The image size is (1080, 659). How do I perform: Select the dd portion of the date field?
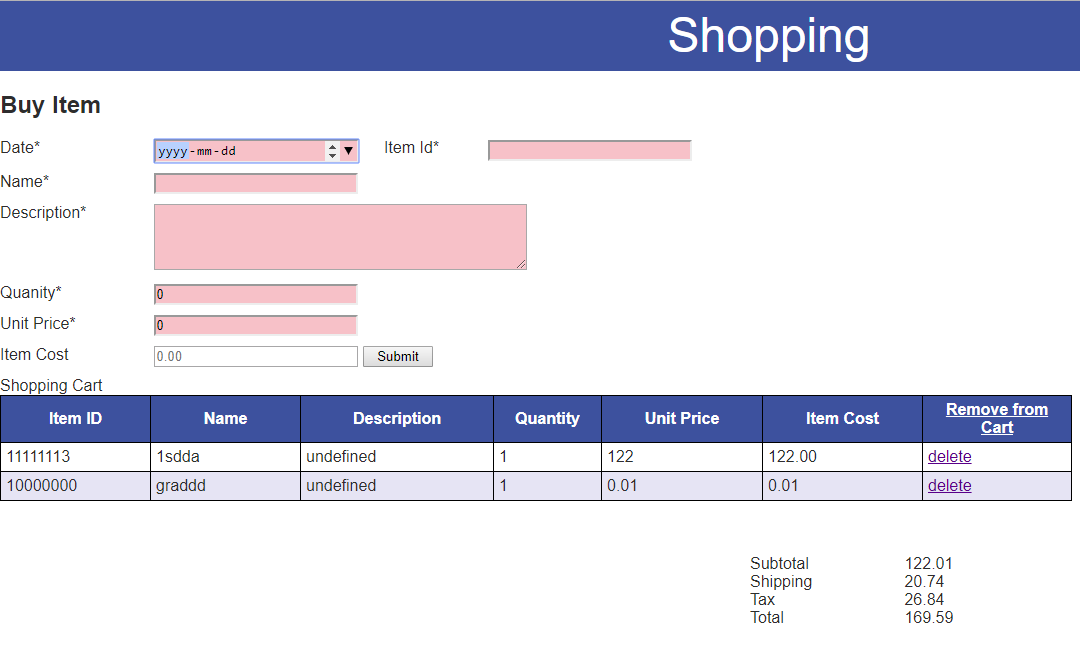tap(228, 151)
